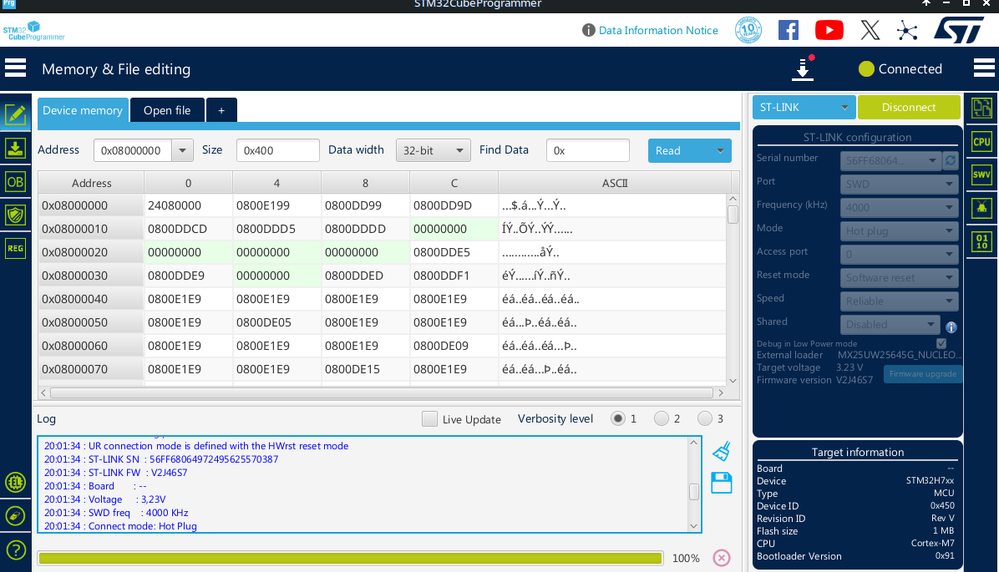
Task: Open the SWV viewer panel
Action: click(x=982, y=175)
